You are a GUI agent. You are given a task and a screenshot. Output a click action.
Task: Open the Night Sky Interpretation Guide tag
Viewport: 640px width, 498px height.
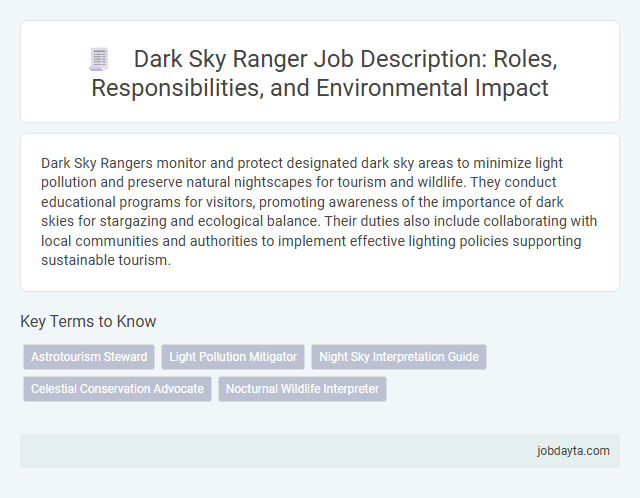[x=399, y=357]
